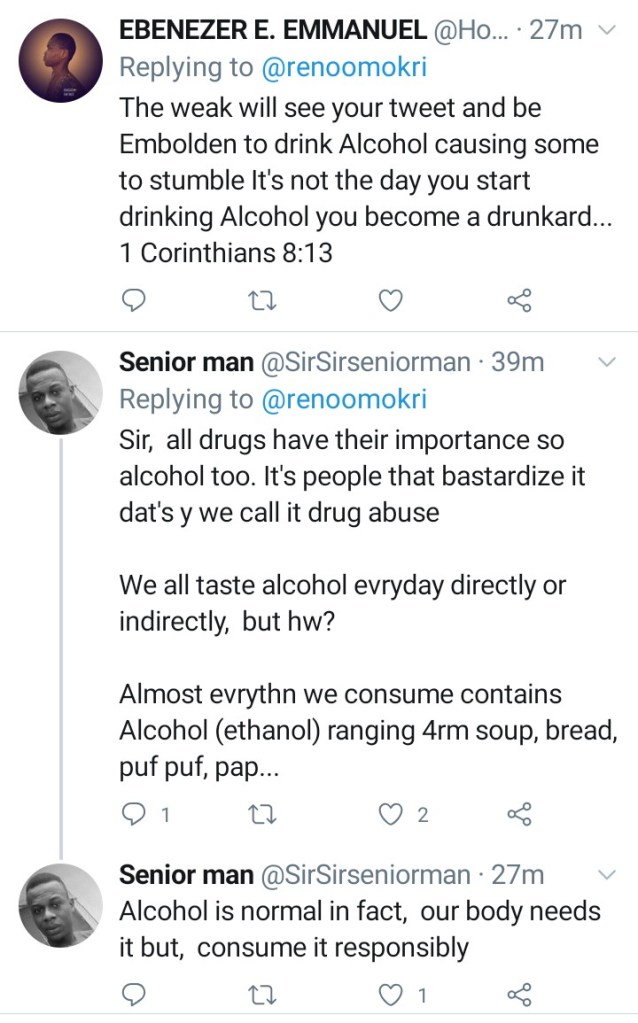638x1023 pixels.
Task: Open options chevron on Ebenezer's tweet
Action: (x=607, y=31)
